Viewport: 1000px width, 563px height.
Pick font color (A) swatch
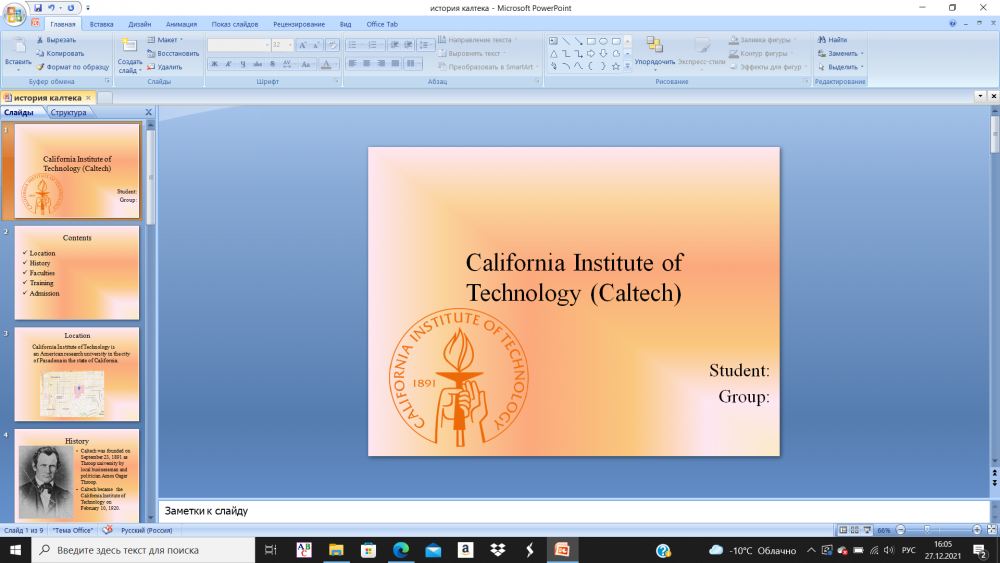pyautogui.click(x=326, y=64)
